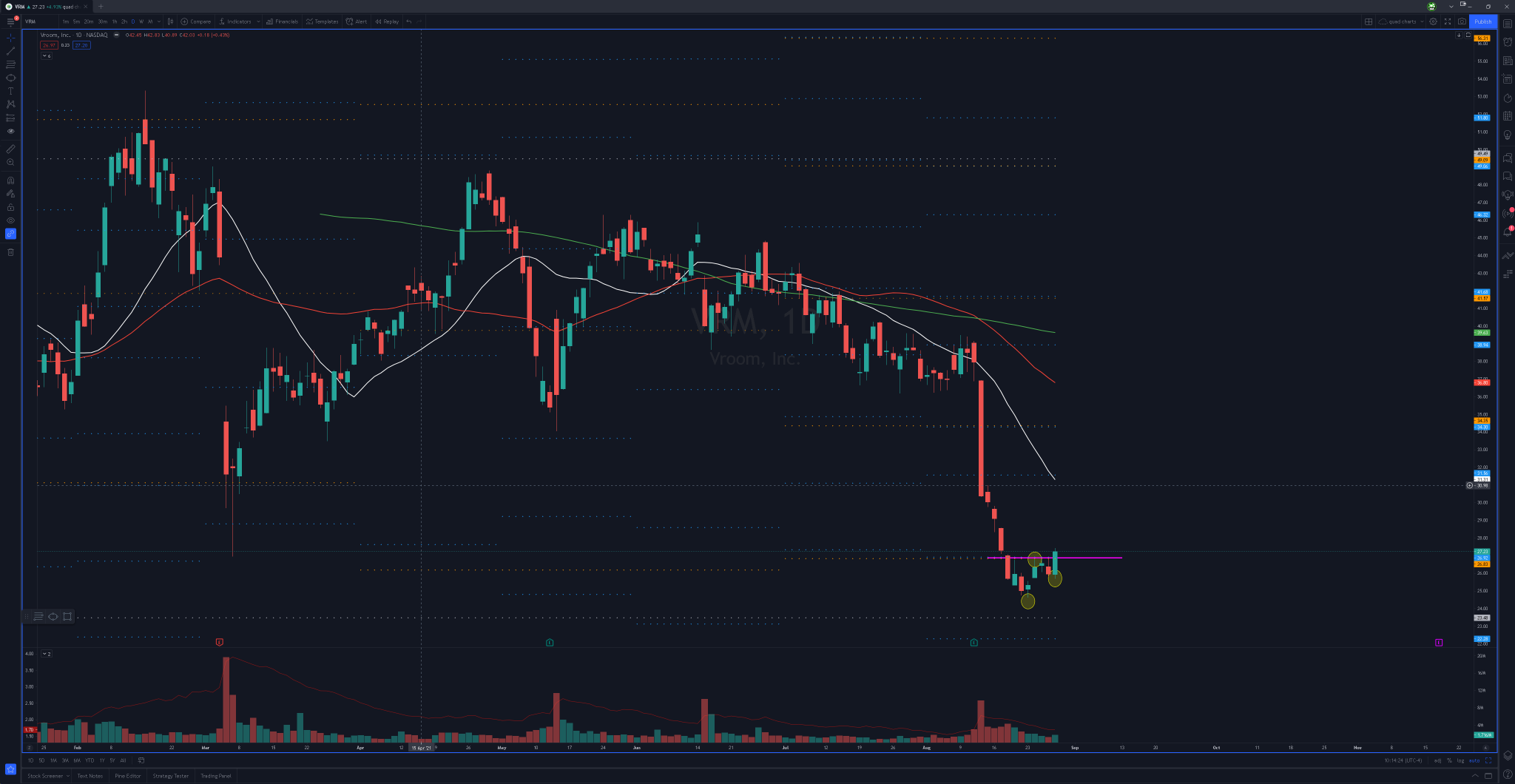Open the notifications bell panel
1515x784 pixels.
click(x=1508, y=232)
